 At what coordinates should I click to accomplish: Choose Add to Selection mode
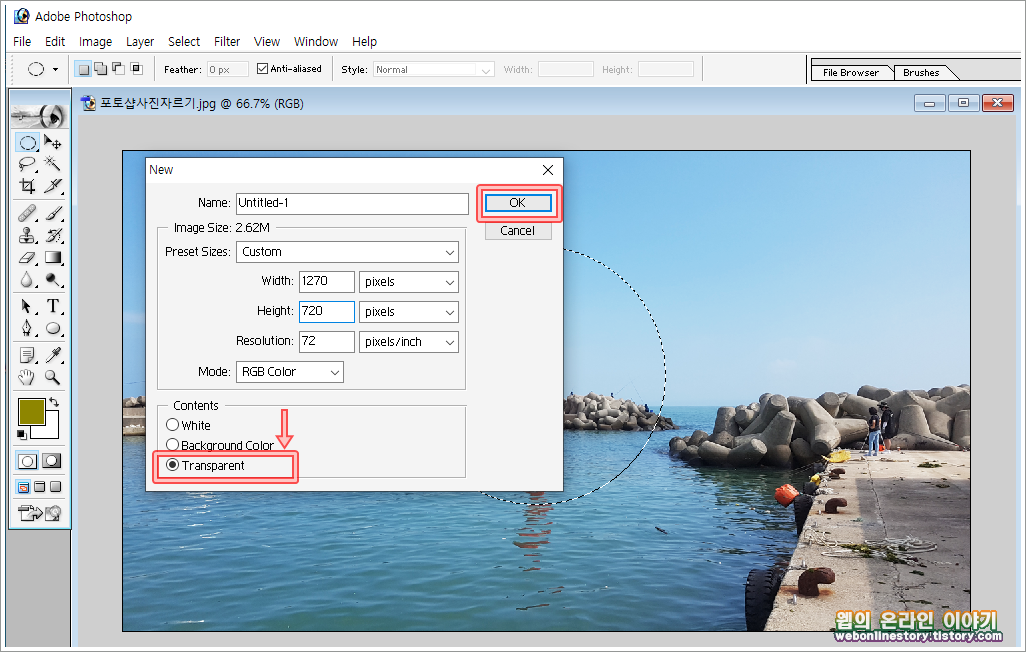pos(101,69)
